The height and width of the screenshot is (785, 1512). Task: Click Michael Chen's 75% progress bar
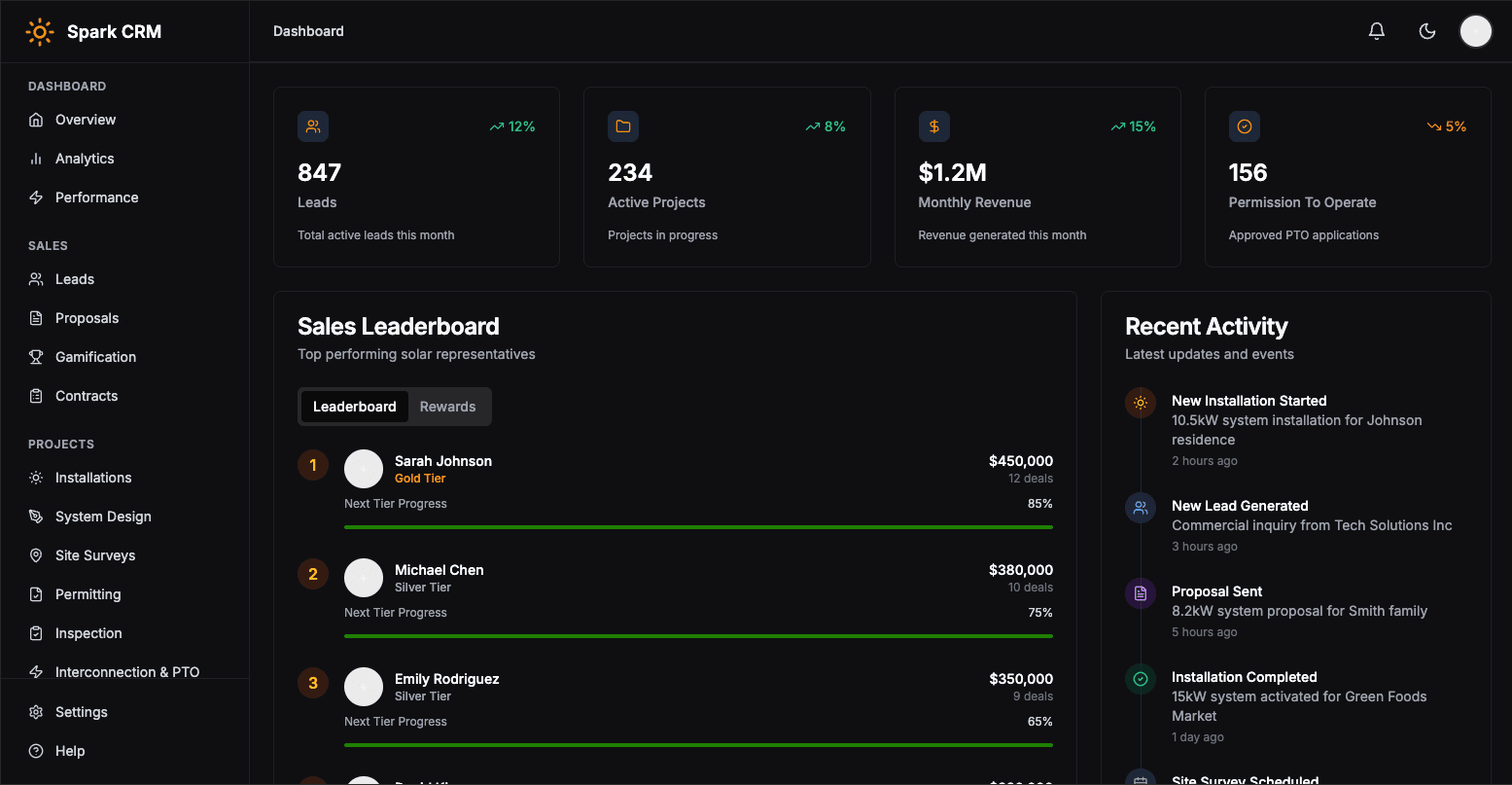click(x=698, y=636)
